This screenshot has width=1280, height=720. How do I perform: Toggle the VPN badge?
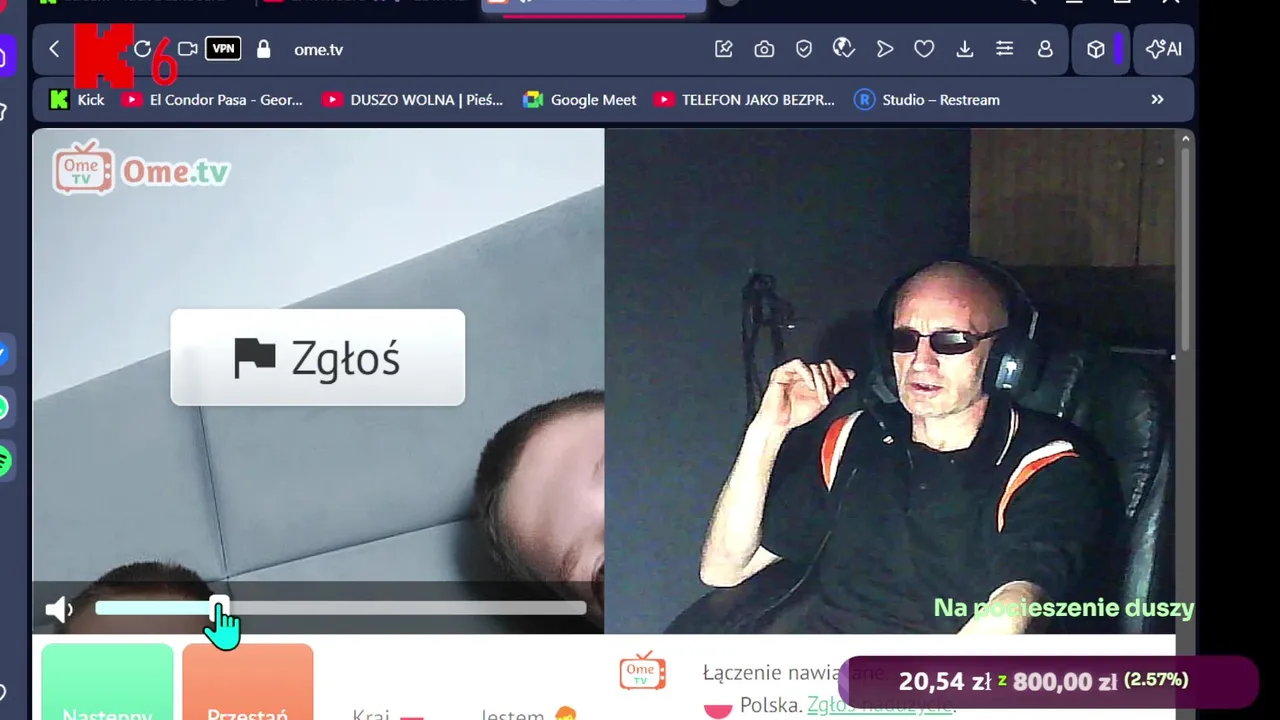[223, 48]
